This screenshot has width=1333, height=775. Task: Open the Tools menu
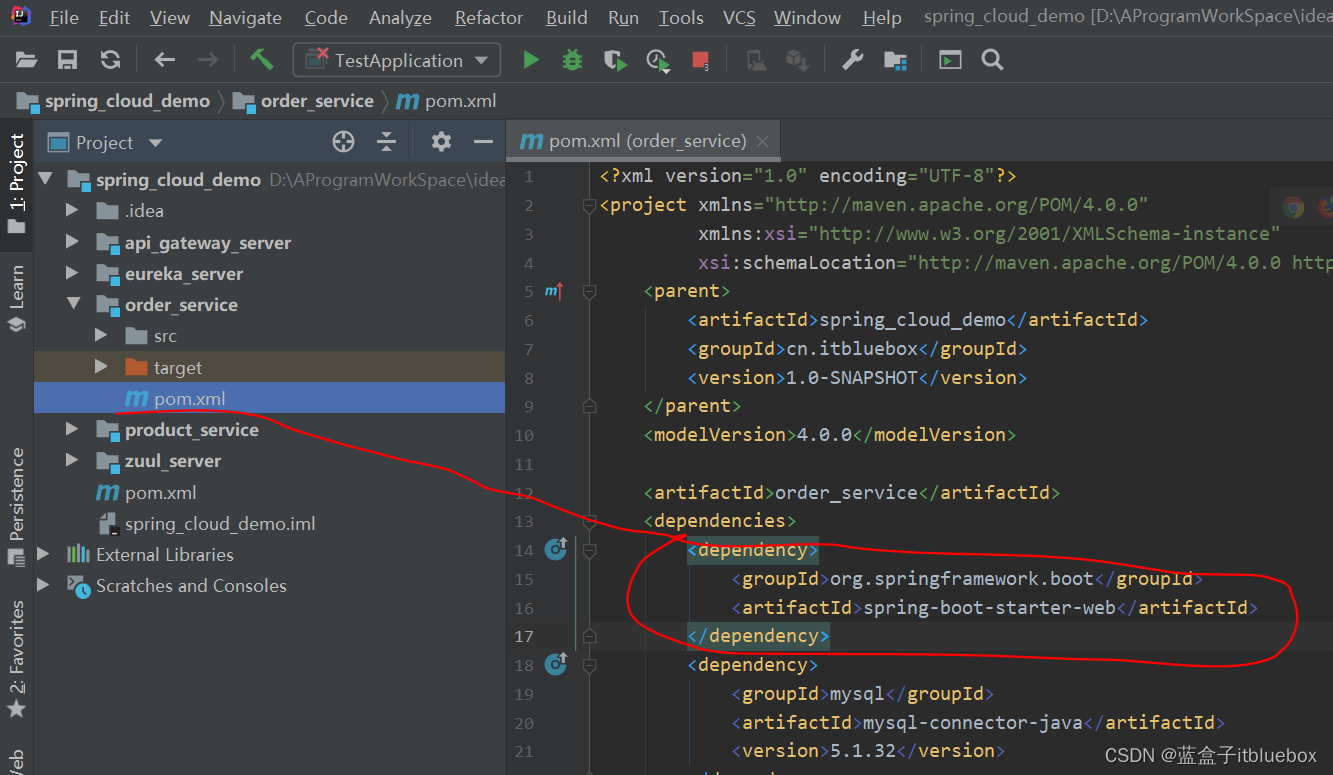[x=681, y=18]
